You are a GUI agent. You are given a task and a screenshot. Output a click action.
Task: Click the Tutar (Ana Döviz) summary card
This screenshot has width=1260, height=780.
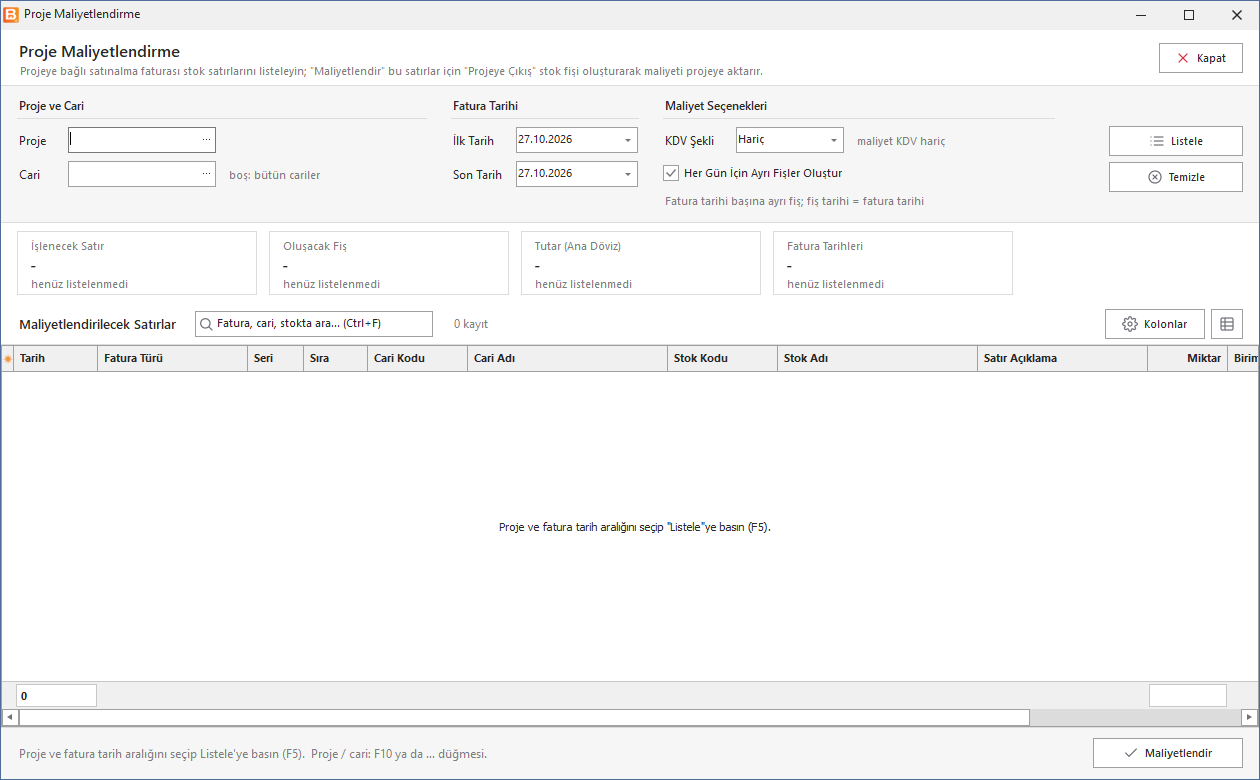(641, 263)
